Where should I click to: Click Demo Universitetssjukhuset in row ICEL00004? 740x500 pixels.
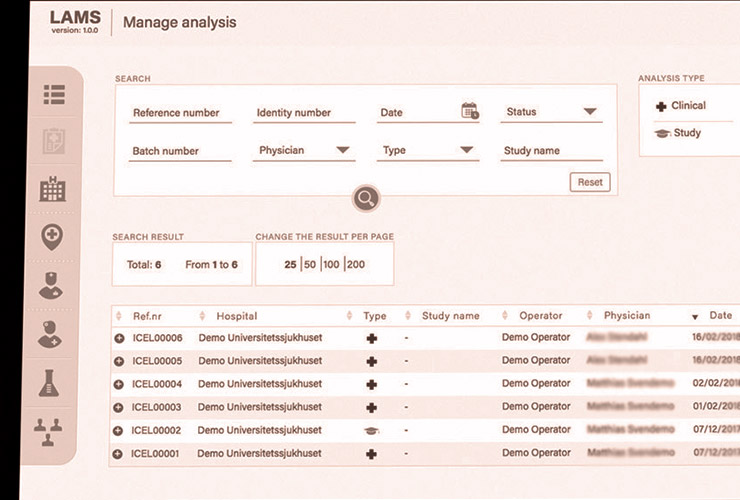(x=260, y=384)
